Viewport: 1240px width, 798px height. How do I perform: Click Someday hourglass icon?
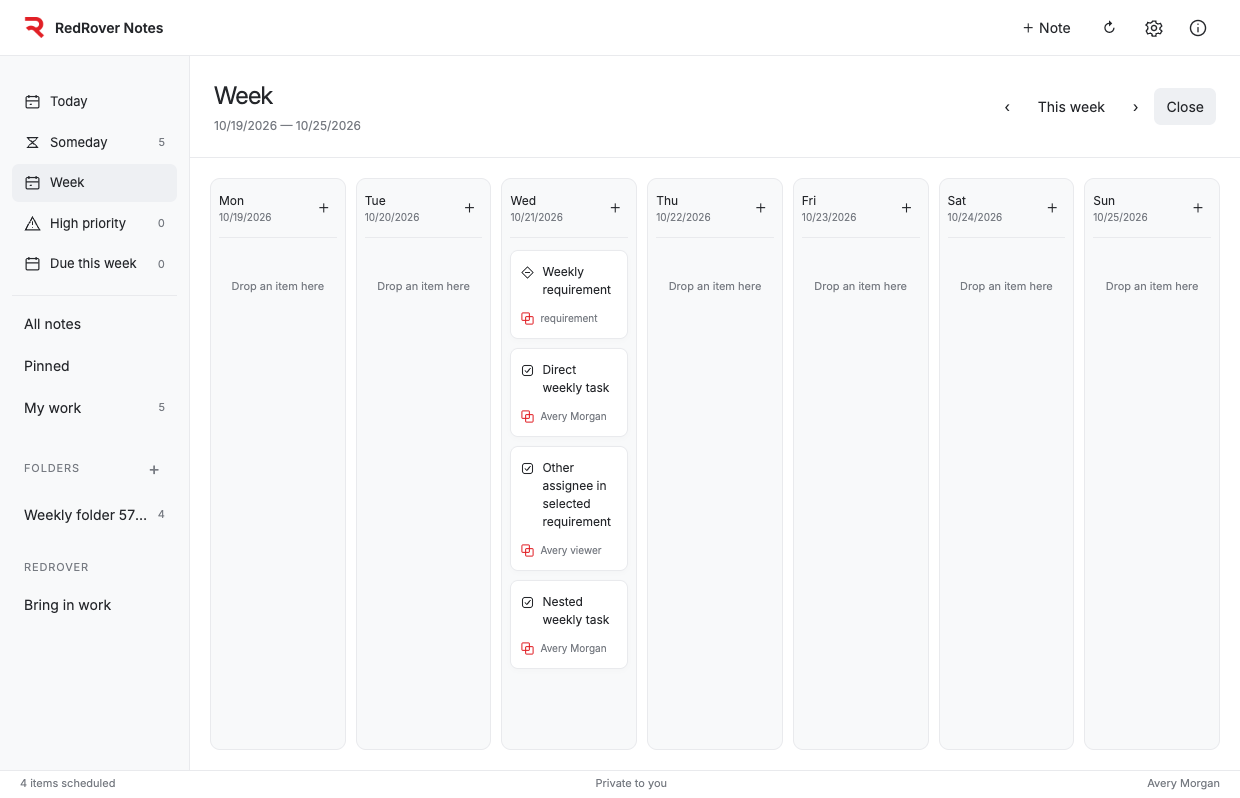[x=32, y=142]
